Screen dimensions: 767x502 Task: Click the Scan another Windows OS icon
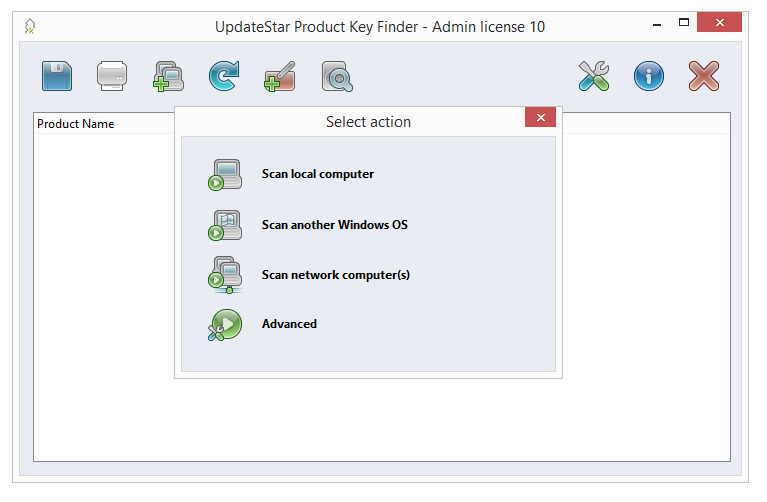tap(224, 225)
